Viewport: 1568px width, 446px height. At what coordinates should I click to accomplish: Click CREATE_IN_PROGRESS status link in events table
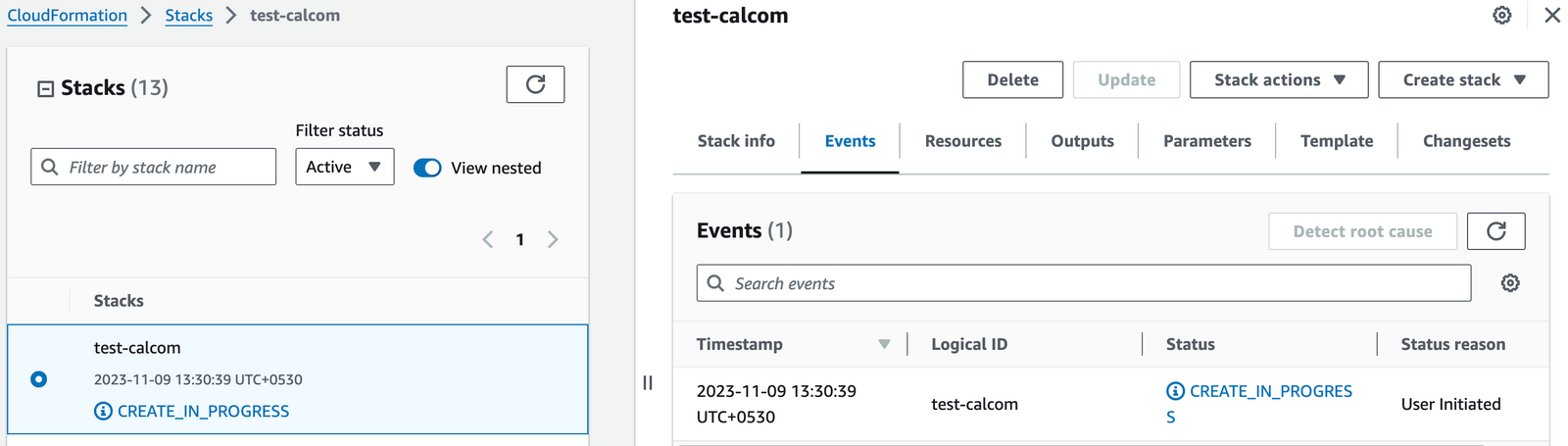pos(1259,404)
